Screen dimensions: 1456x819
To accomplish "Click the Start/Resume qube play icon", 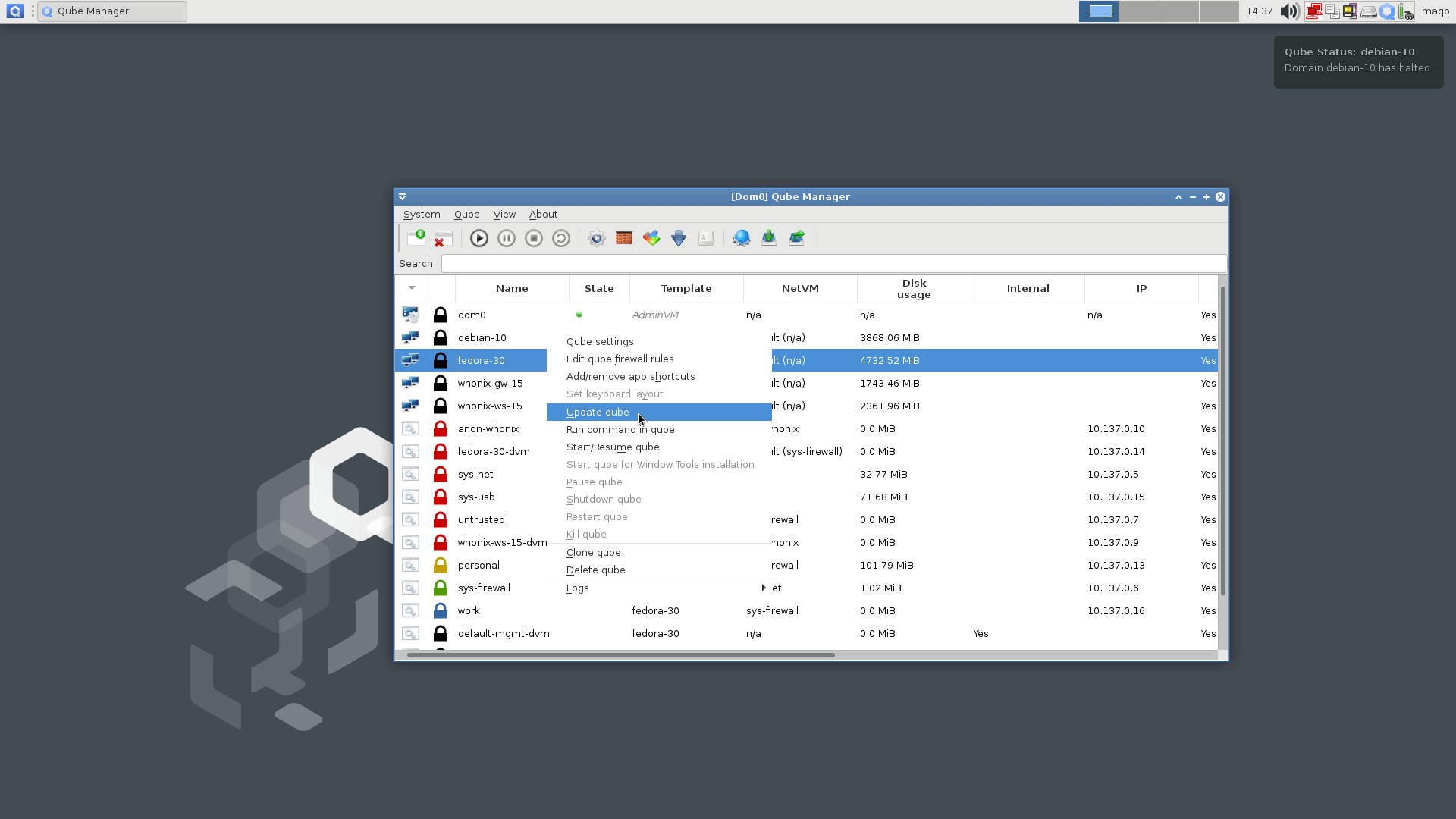I will coord(479,238).
